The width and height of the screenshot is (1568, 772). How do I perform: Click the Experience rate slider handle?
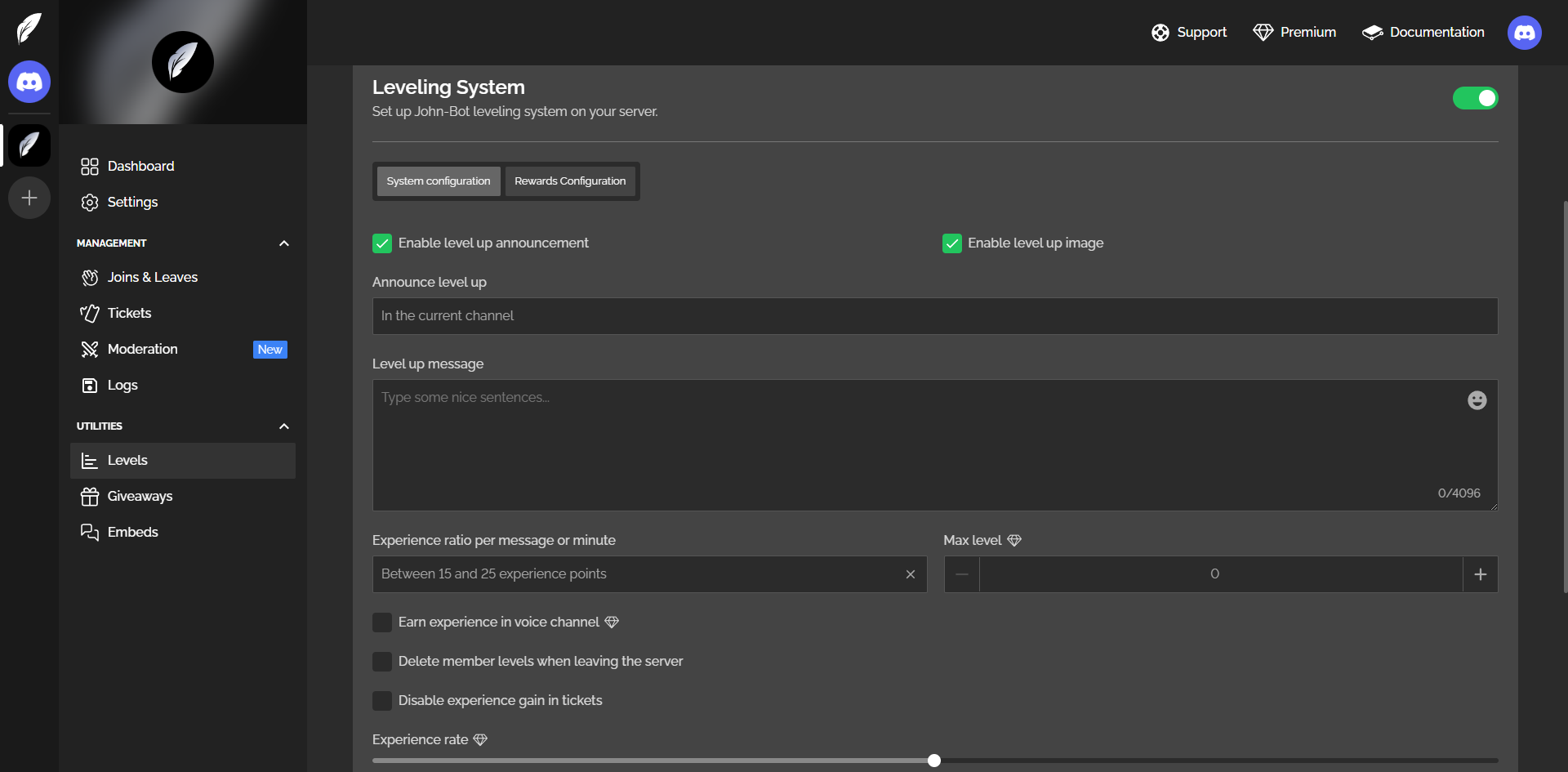[934, 761]
